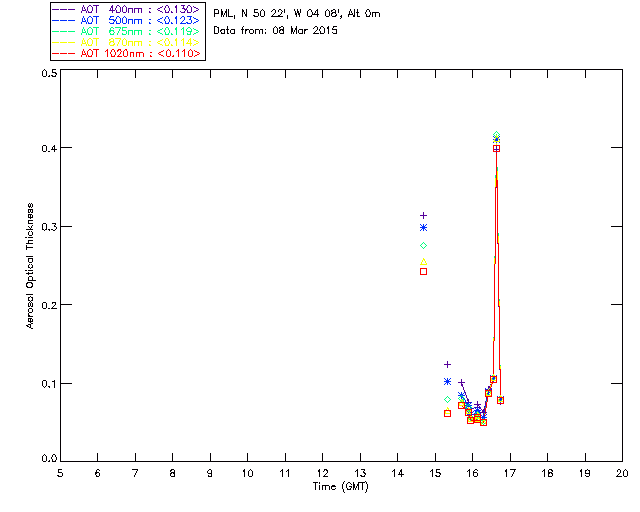640x512 pixels.
Task: Click the x-axis tick label 10
Action: 247,473
